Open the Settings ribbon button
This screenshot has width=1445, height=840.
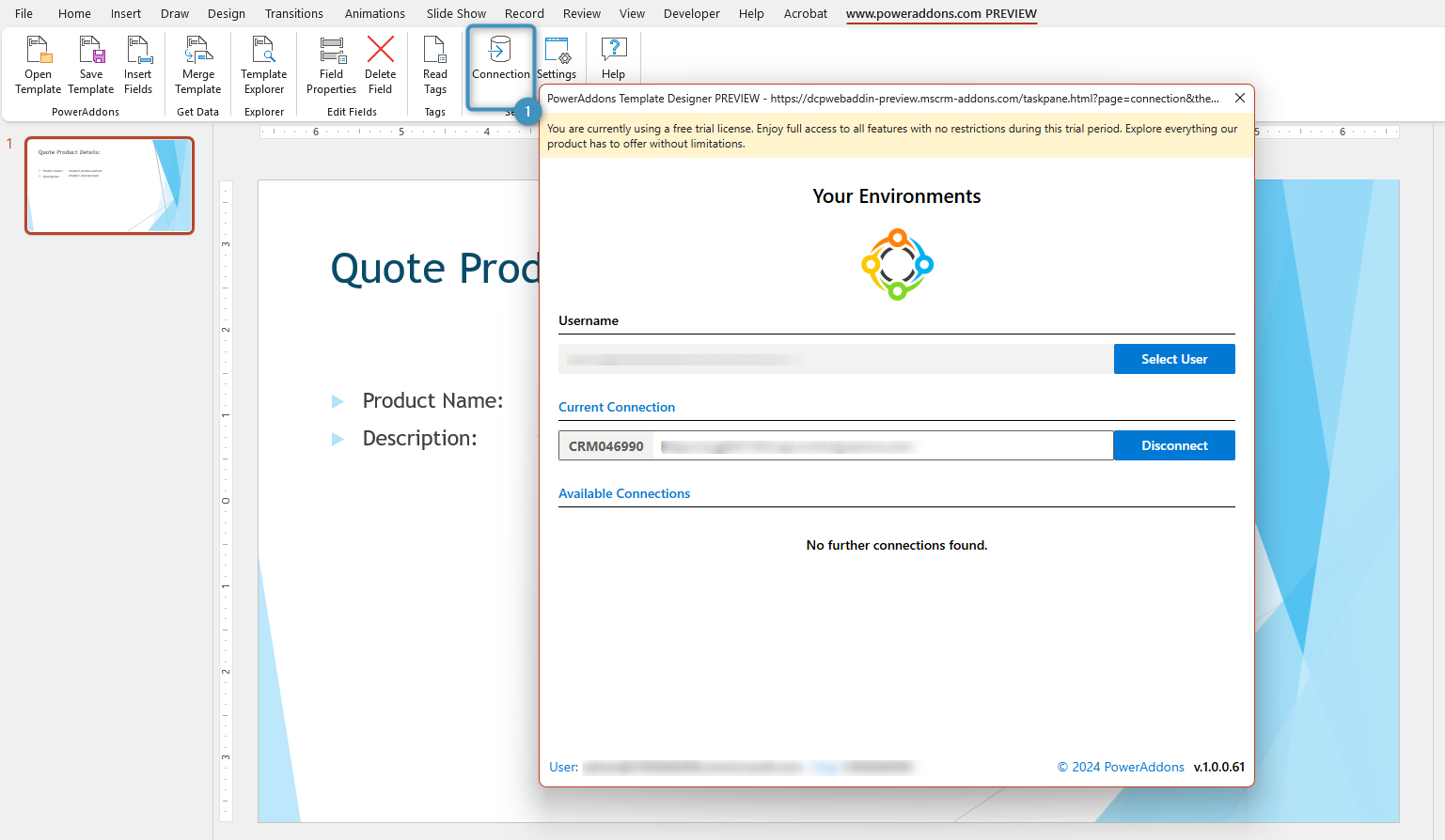click(x=557, y=58)
